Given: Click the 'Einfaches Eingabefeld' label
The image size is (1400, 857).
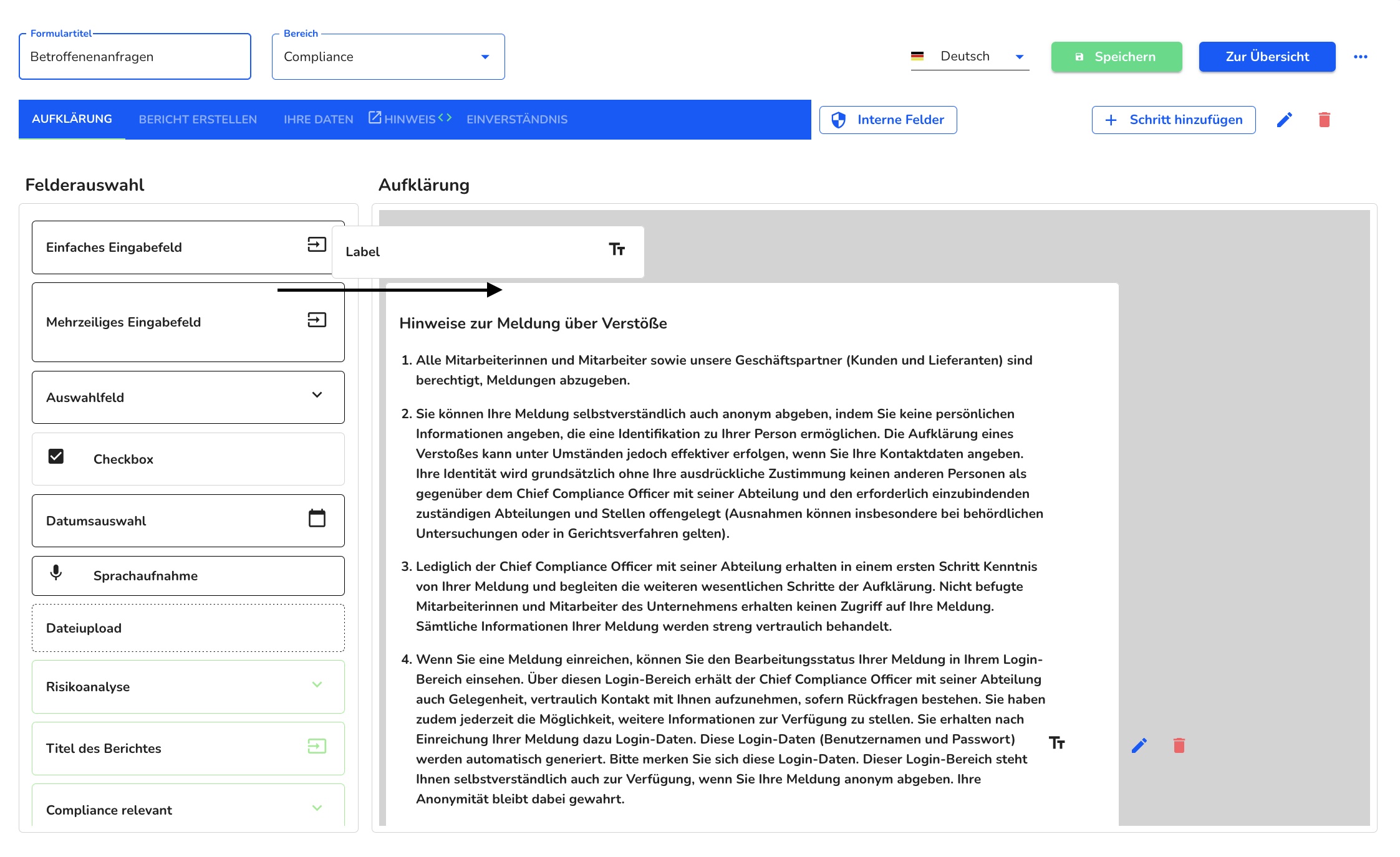Looking at the screenshot, I should tap(114, 247).
